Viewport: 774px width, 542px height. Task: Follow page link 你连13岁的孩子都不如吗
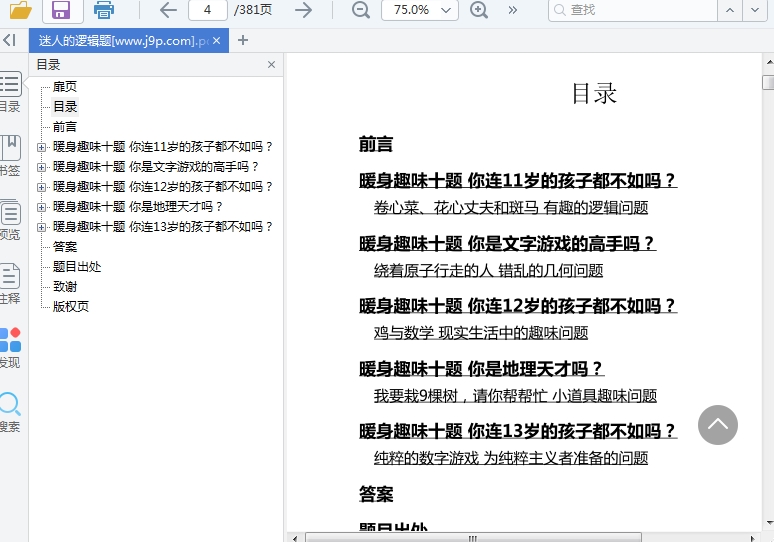(518, 431)
